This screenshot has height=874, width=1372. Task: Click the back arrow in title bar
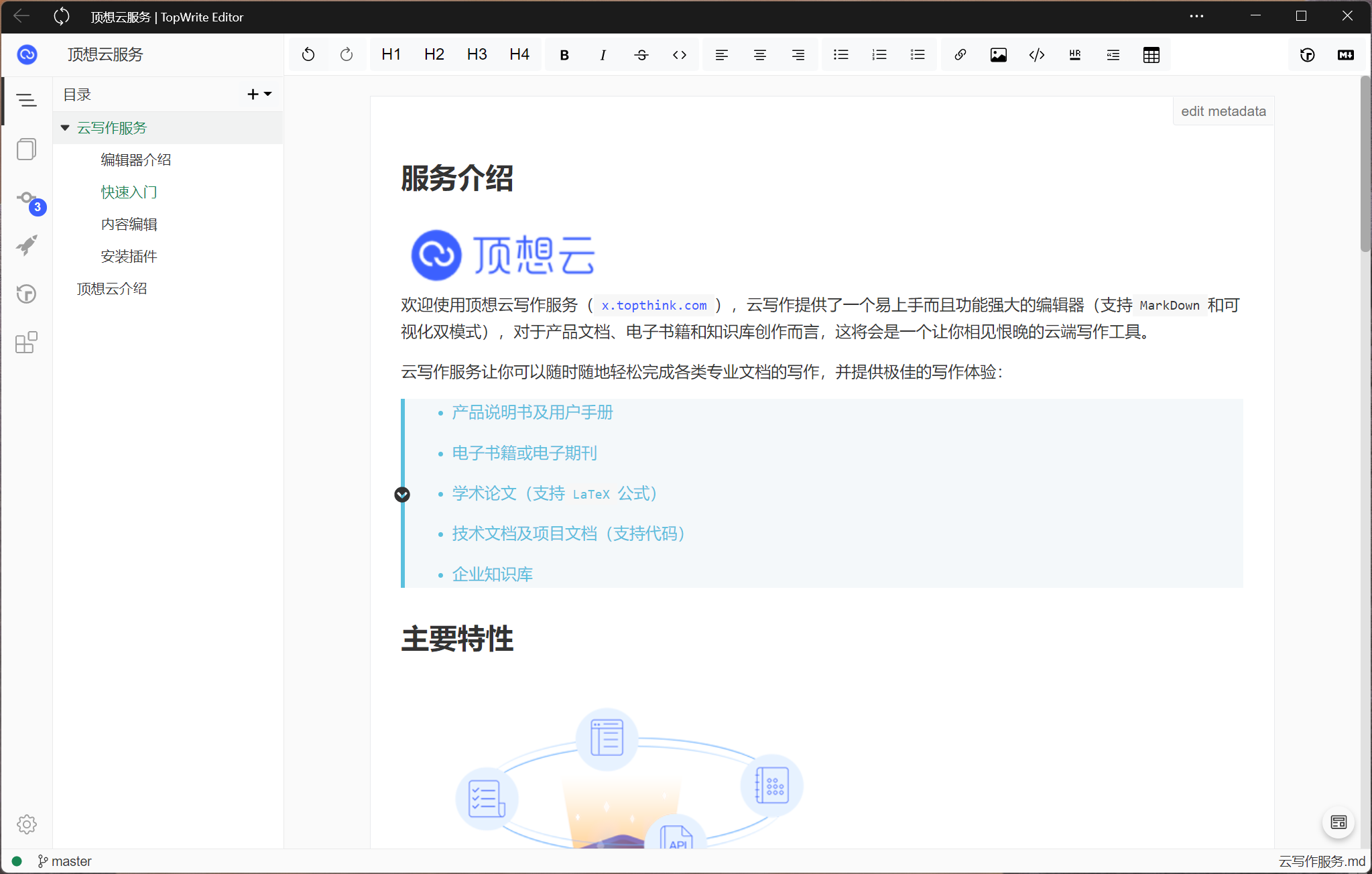tap(21, 16)
